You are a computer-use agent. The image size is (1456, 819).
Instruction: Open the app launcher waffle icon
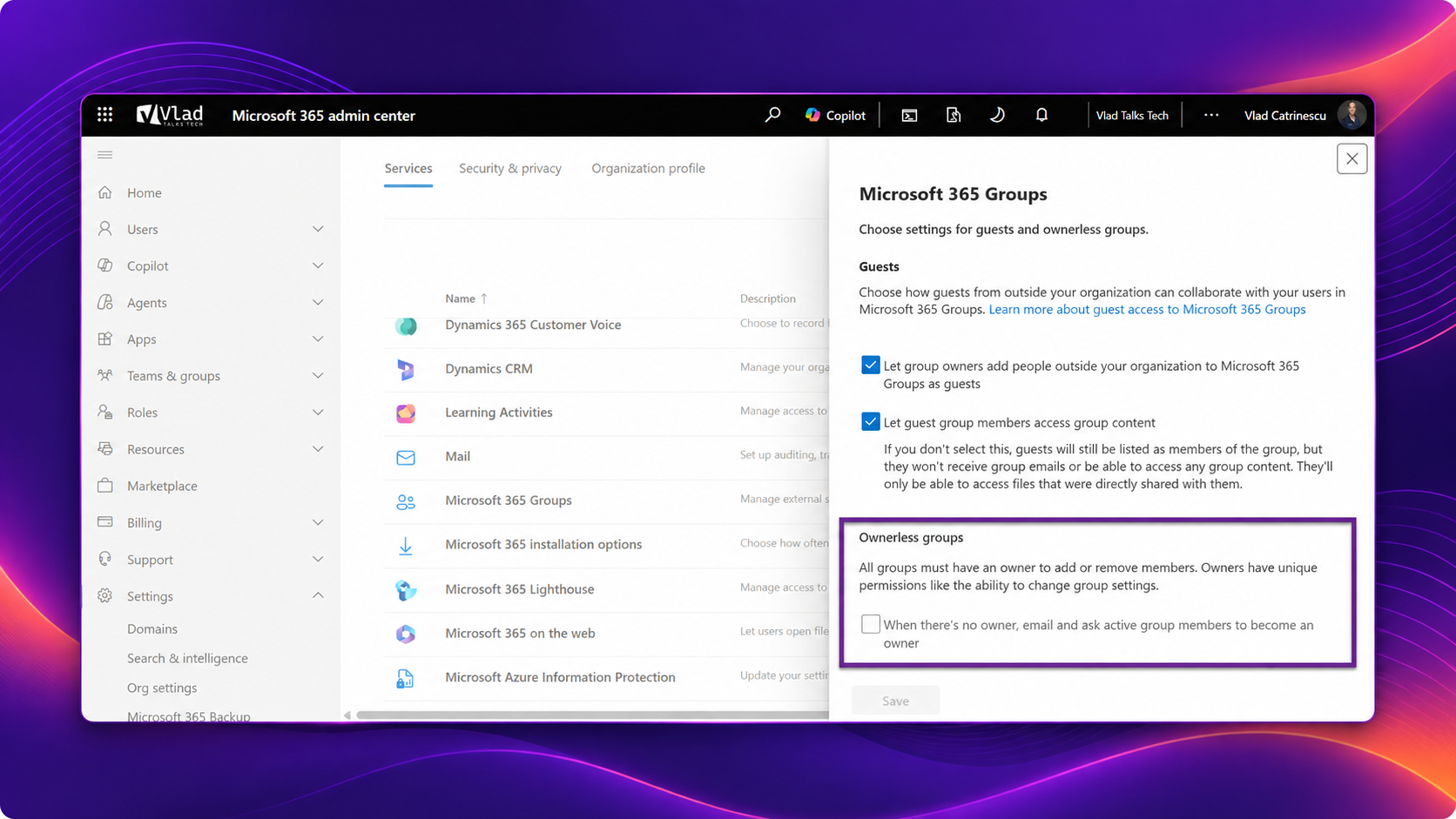click(105, 115)
